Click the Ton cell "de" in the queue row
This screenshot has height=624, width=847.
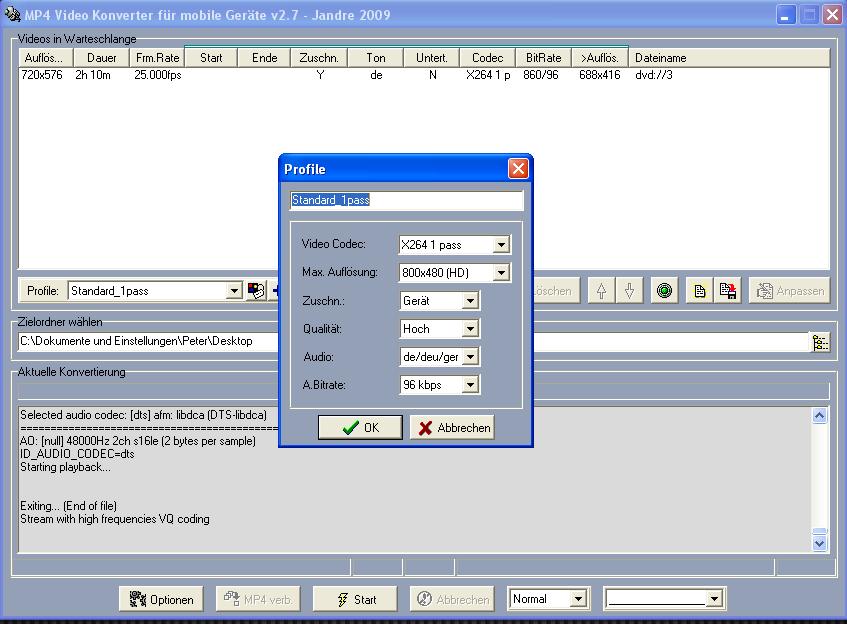click(376, 75)
